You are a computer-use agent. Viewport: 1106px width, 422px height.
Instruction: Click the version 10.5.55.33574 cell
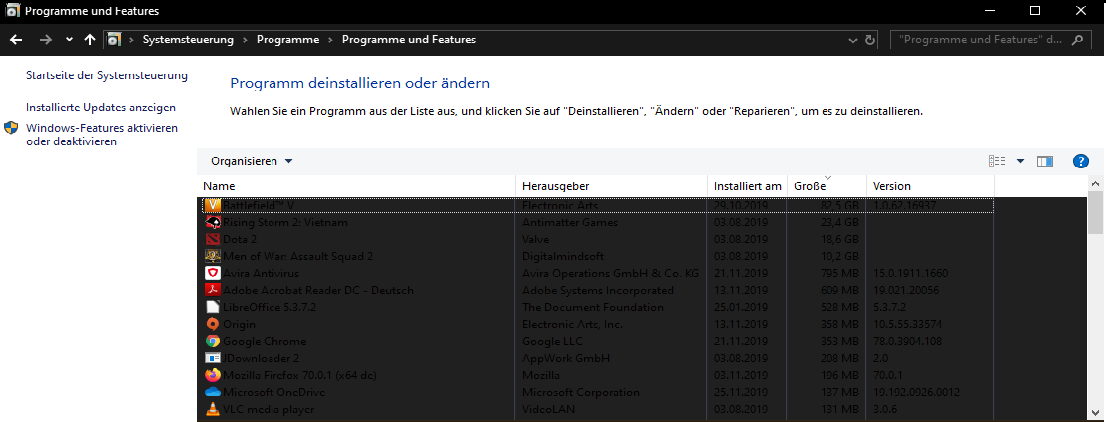pos(909,324)
